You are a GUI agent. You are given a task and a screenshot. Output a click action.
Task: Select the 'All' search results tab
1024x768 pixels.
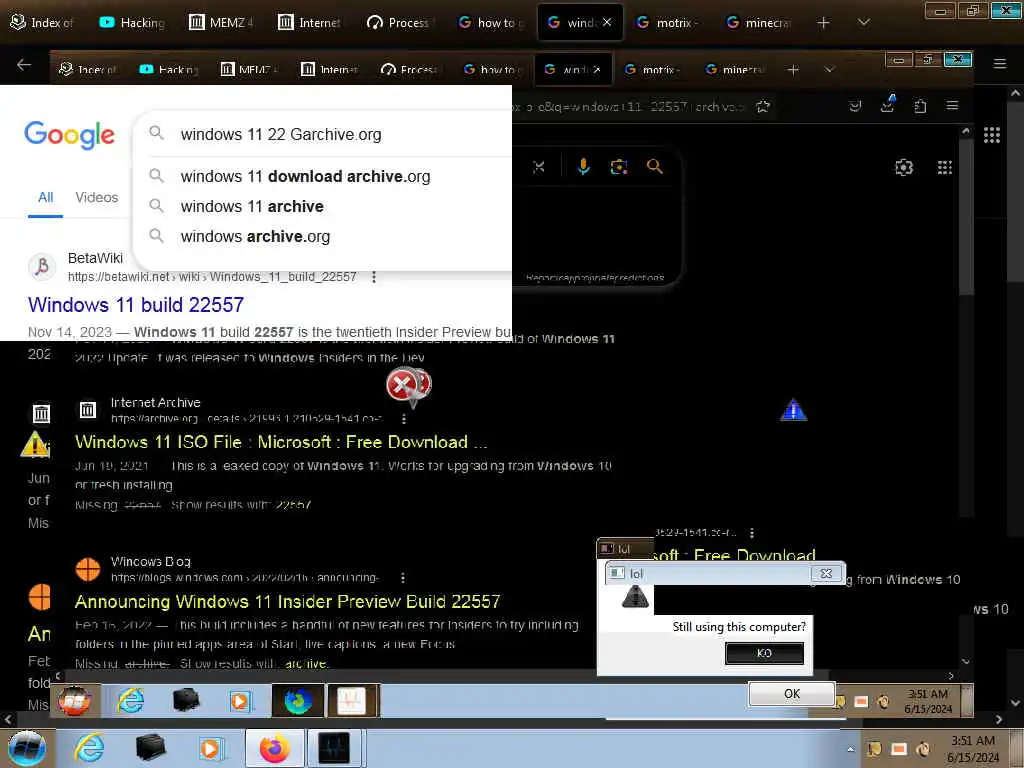click(46, 197)
